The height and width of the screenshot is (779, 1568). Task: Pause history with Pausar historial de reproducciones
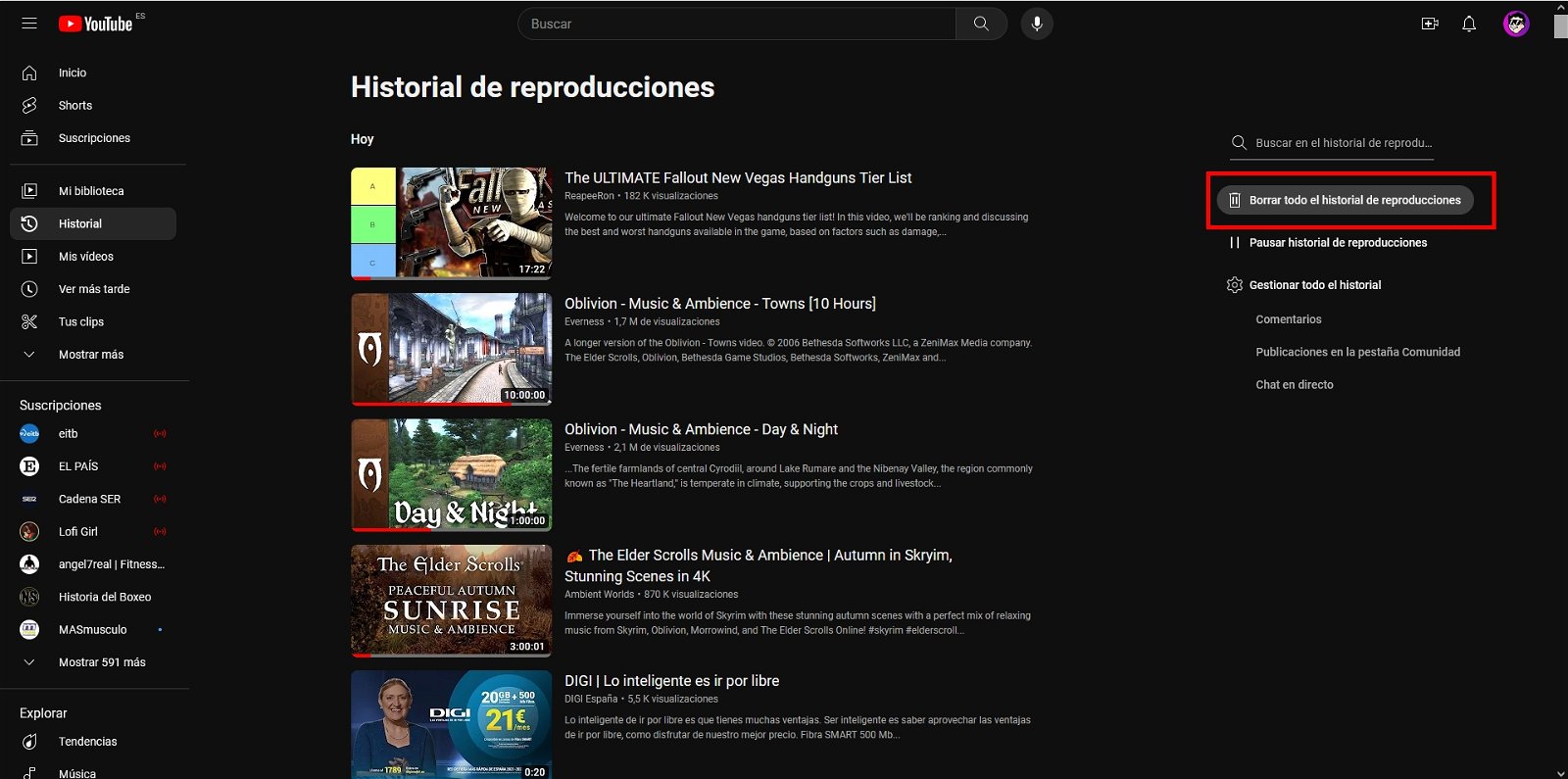coord(1328,242)
